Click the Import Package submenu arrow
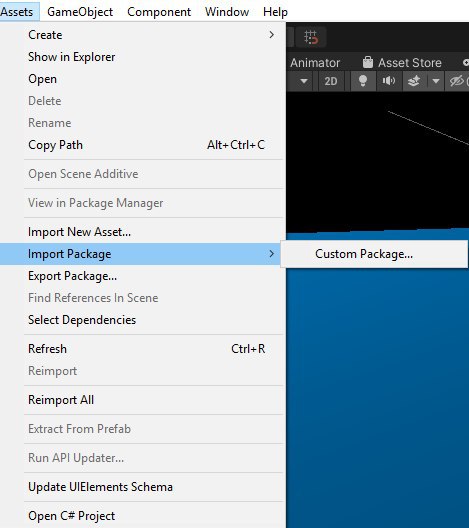 [x=271, y=254]
